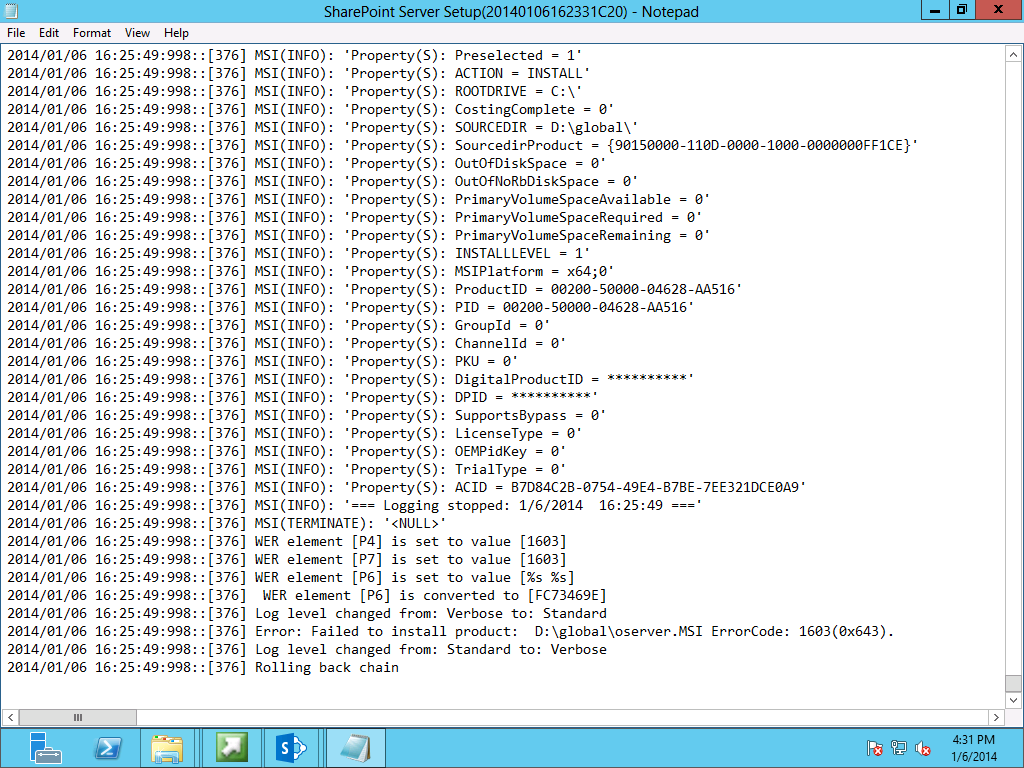This screenshot has height=768, width=1024.
Task: Activate the Notepad taskbar icon
Action: pyautogui.click(x=355, y=747)
